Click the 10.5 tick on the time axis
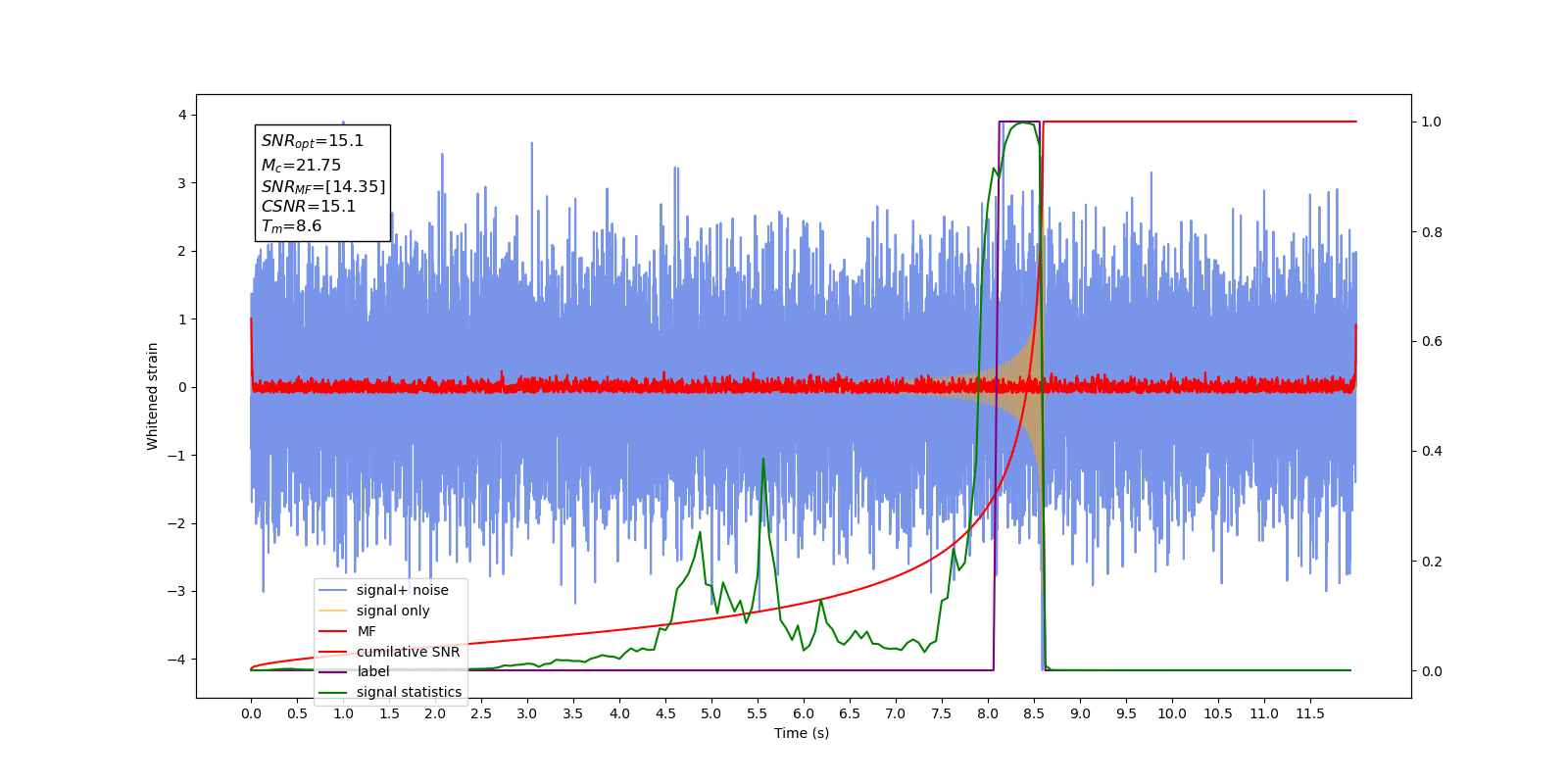 tap(1218, 713)
